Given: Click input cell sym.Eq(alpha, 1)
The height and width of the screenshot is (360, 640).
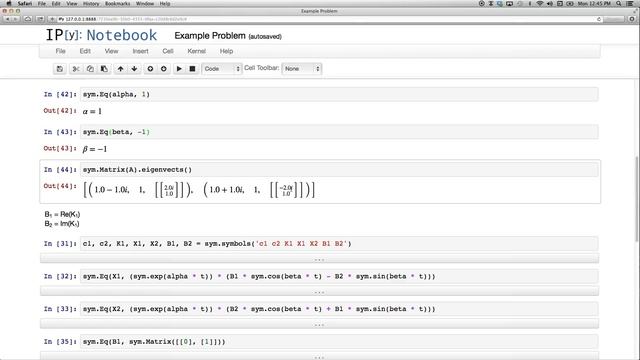Looking at the screenshot, I should pyautogui.click(x=339, y=94).
